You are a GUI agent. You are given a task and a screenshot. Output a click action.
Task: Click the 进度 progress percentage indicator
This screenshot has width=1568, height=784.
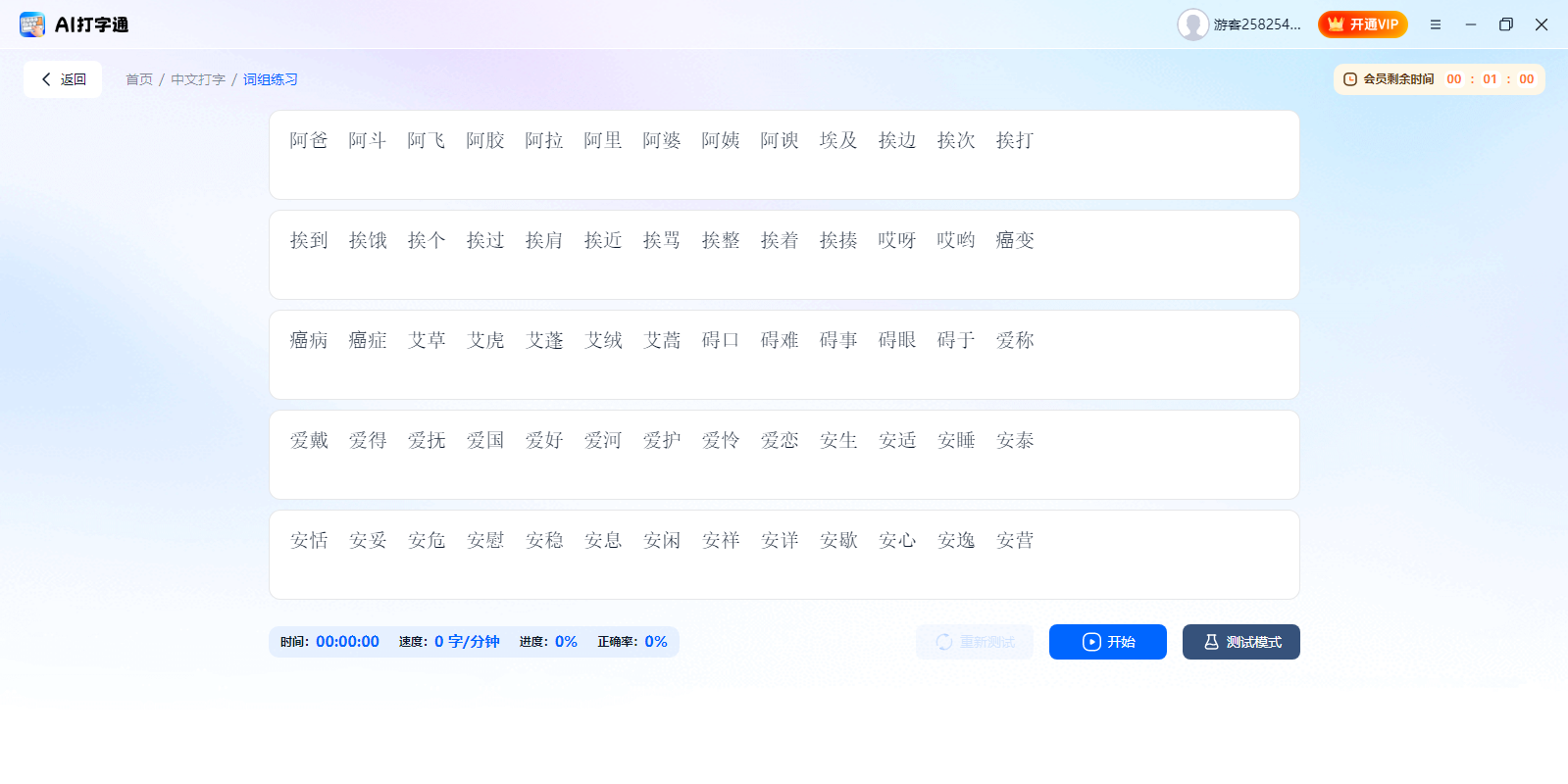point(566,642)
